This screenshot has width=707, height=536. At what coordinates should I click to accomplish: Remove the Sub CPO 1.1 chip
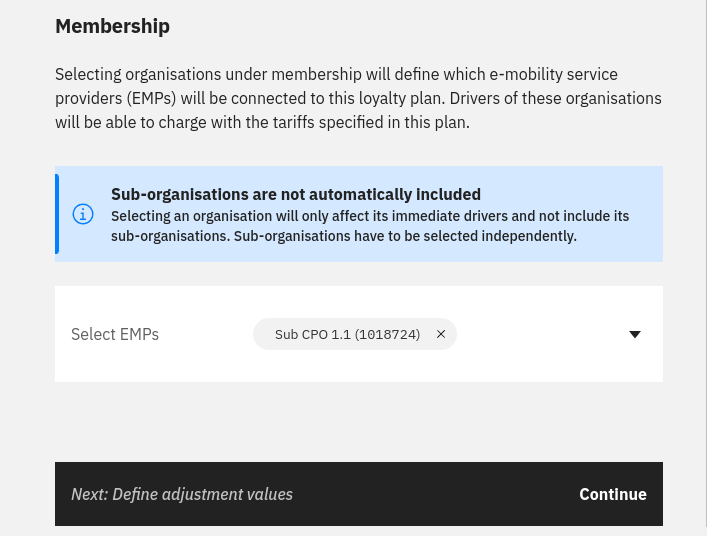(441, 334)
